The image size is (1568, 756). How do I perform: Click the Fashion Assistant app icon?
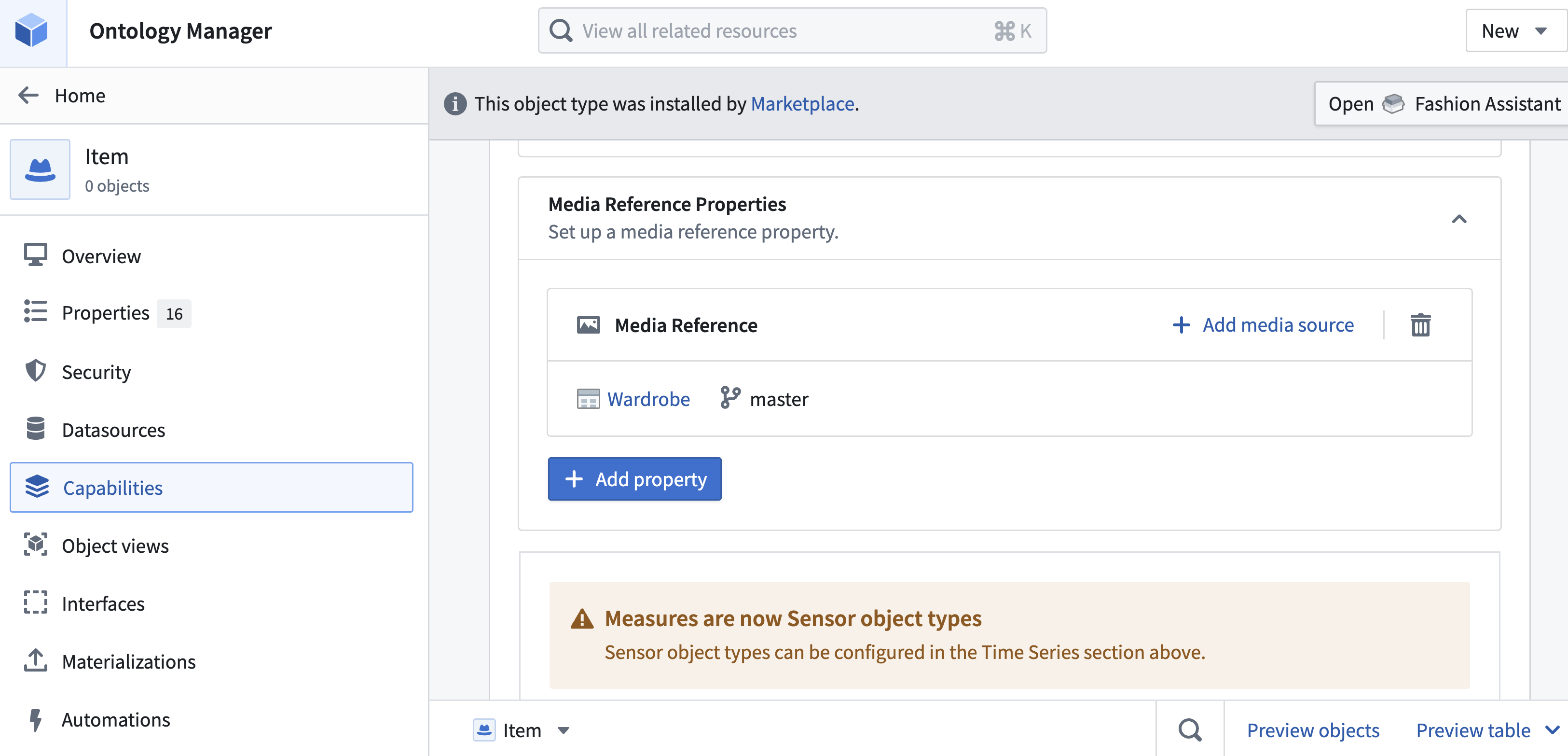pyautogui.click(x=1393, y=104)
